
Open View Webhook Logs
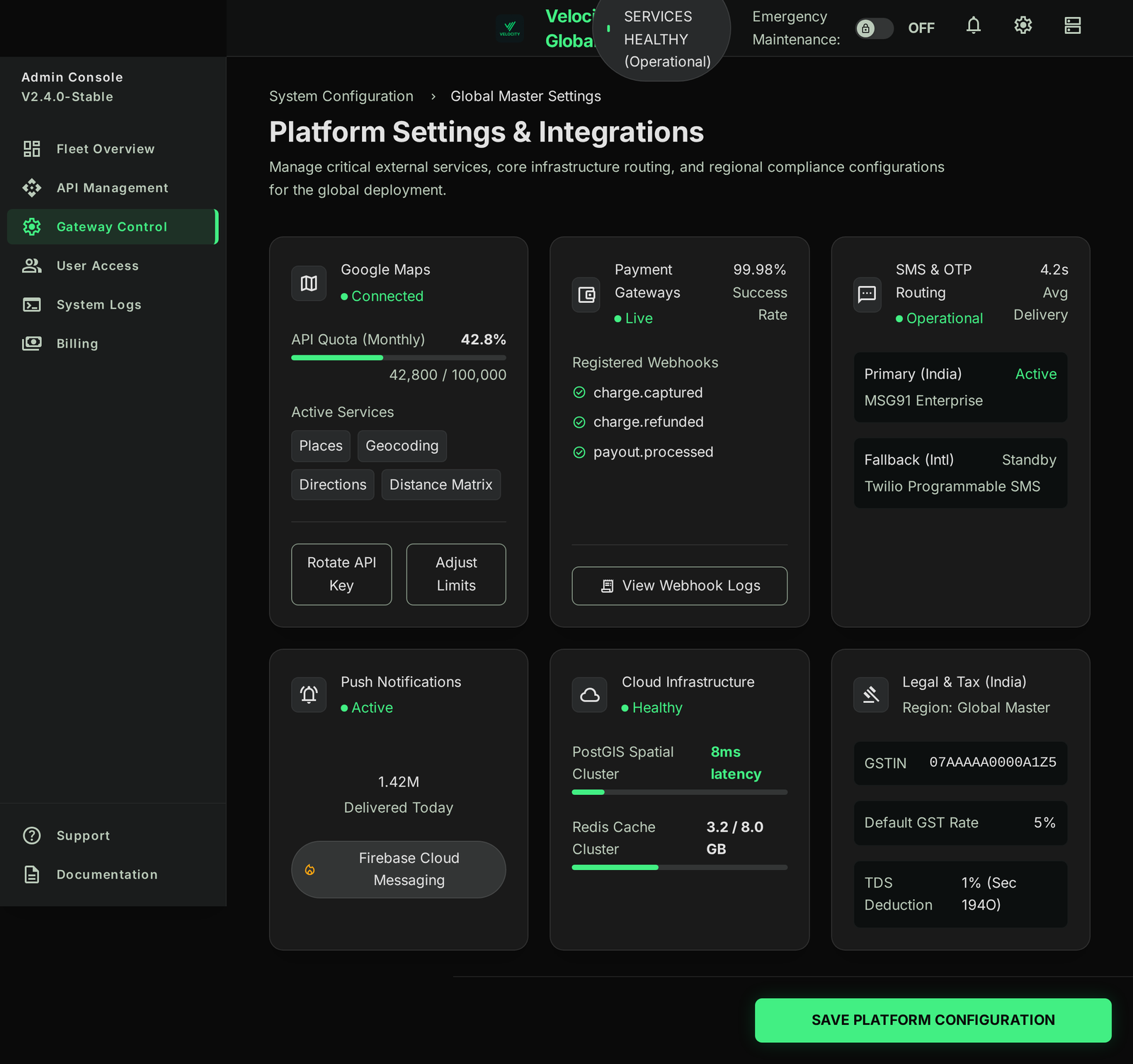tap(680, 585)
